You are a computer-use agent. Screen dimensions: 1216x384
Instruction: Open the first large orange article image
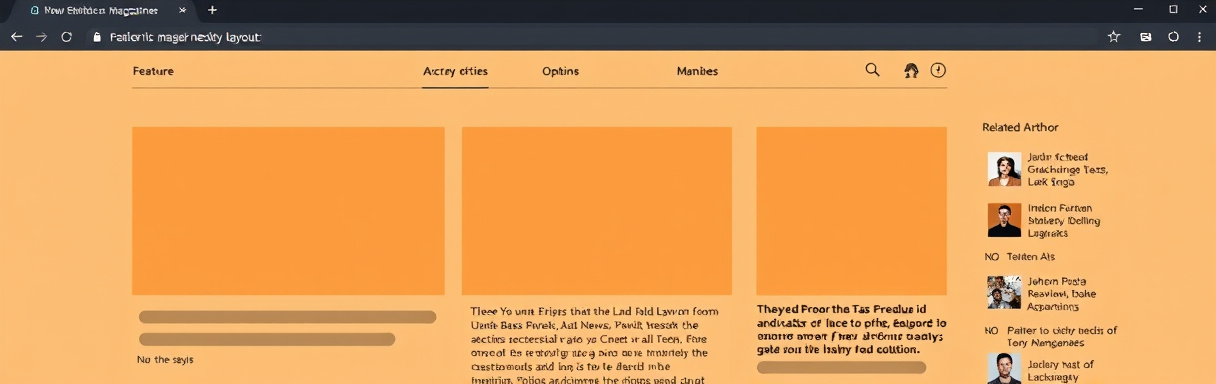(x=288, y=211)
